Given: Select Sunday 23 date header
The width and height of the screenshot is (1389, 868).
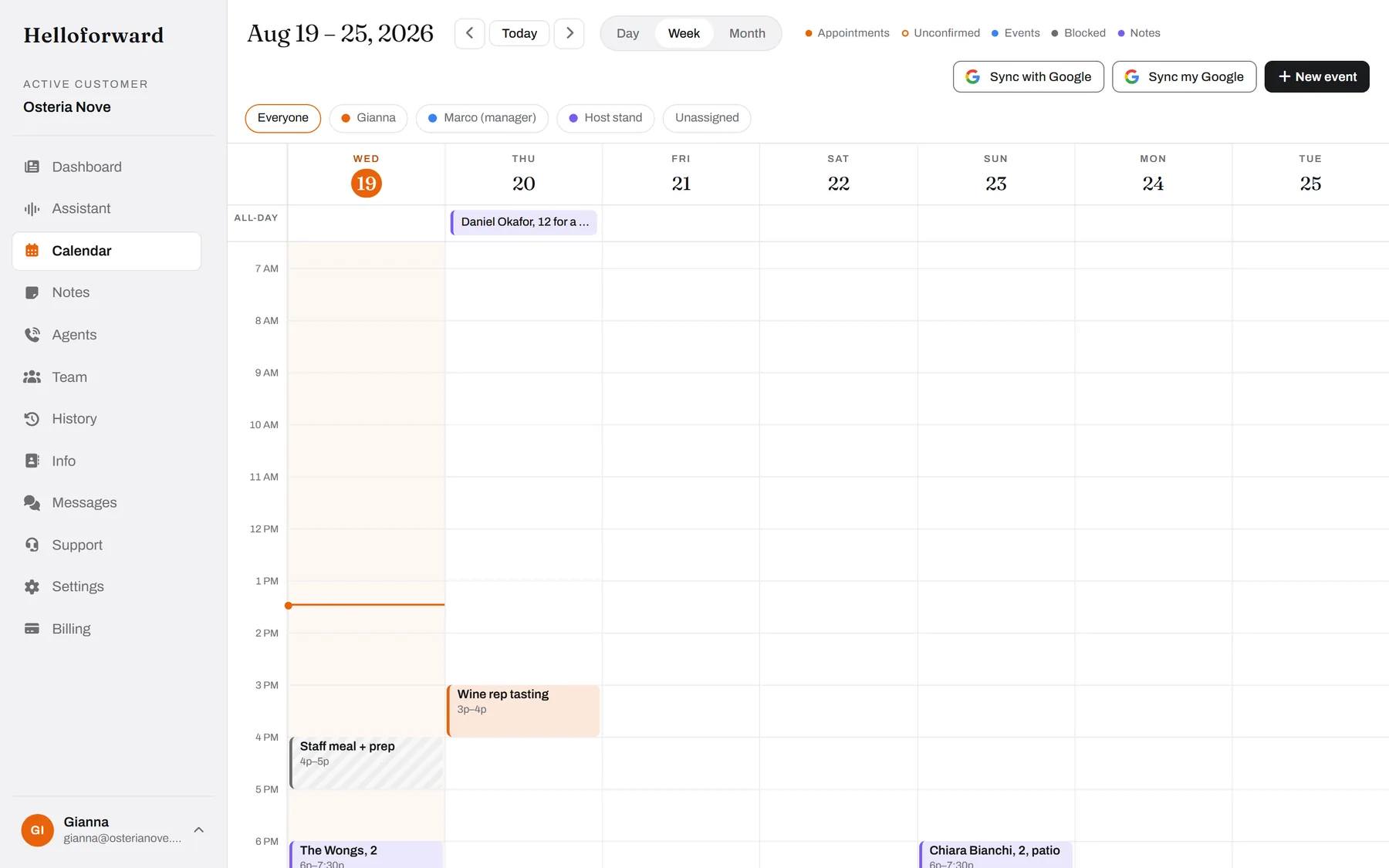Looking at the screenshot, I should (995, 175).
